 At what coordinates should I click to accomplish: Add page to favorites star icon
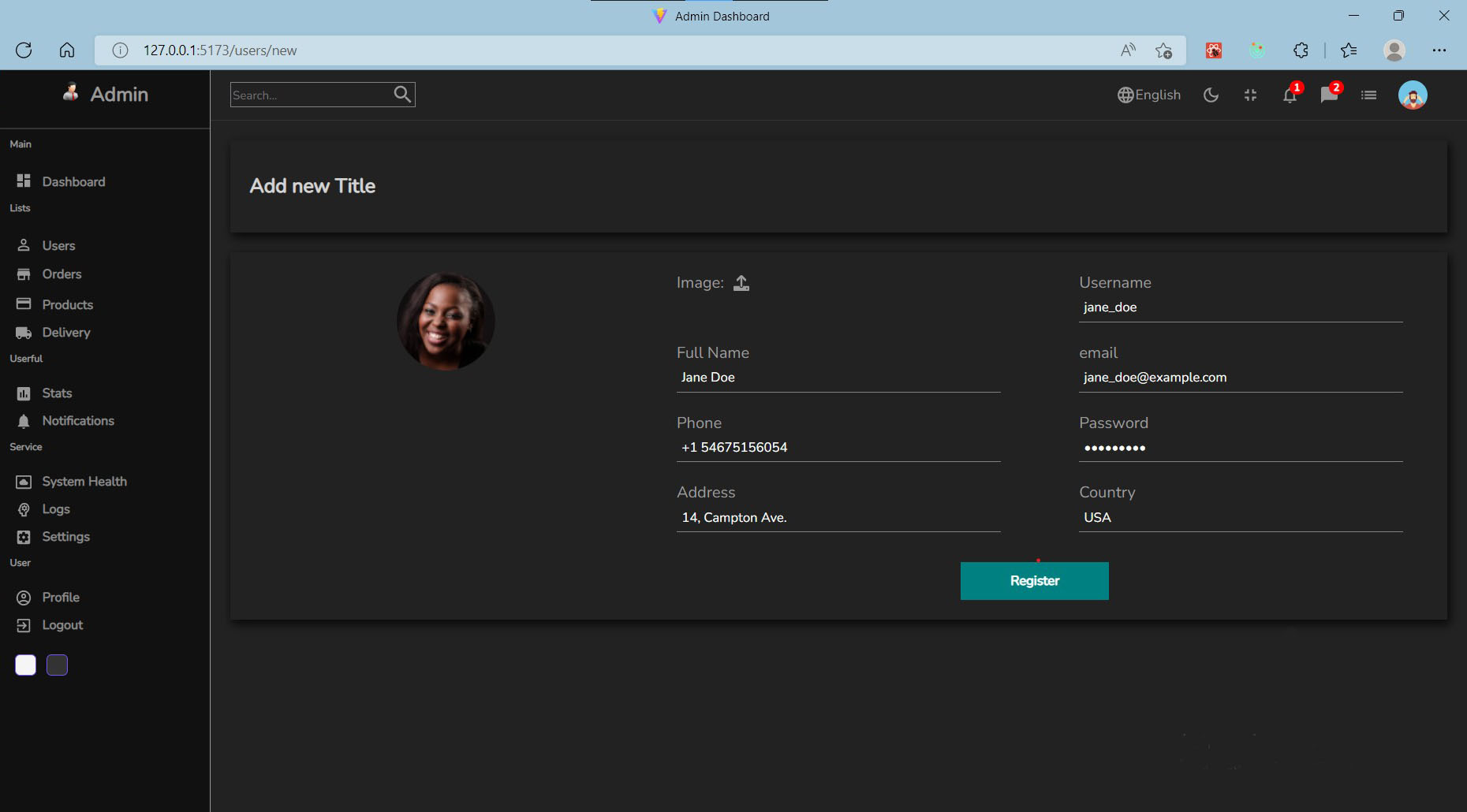[1163, 50]
